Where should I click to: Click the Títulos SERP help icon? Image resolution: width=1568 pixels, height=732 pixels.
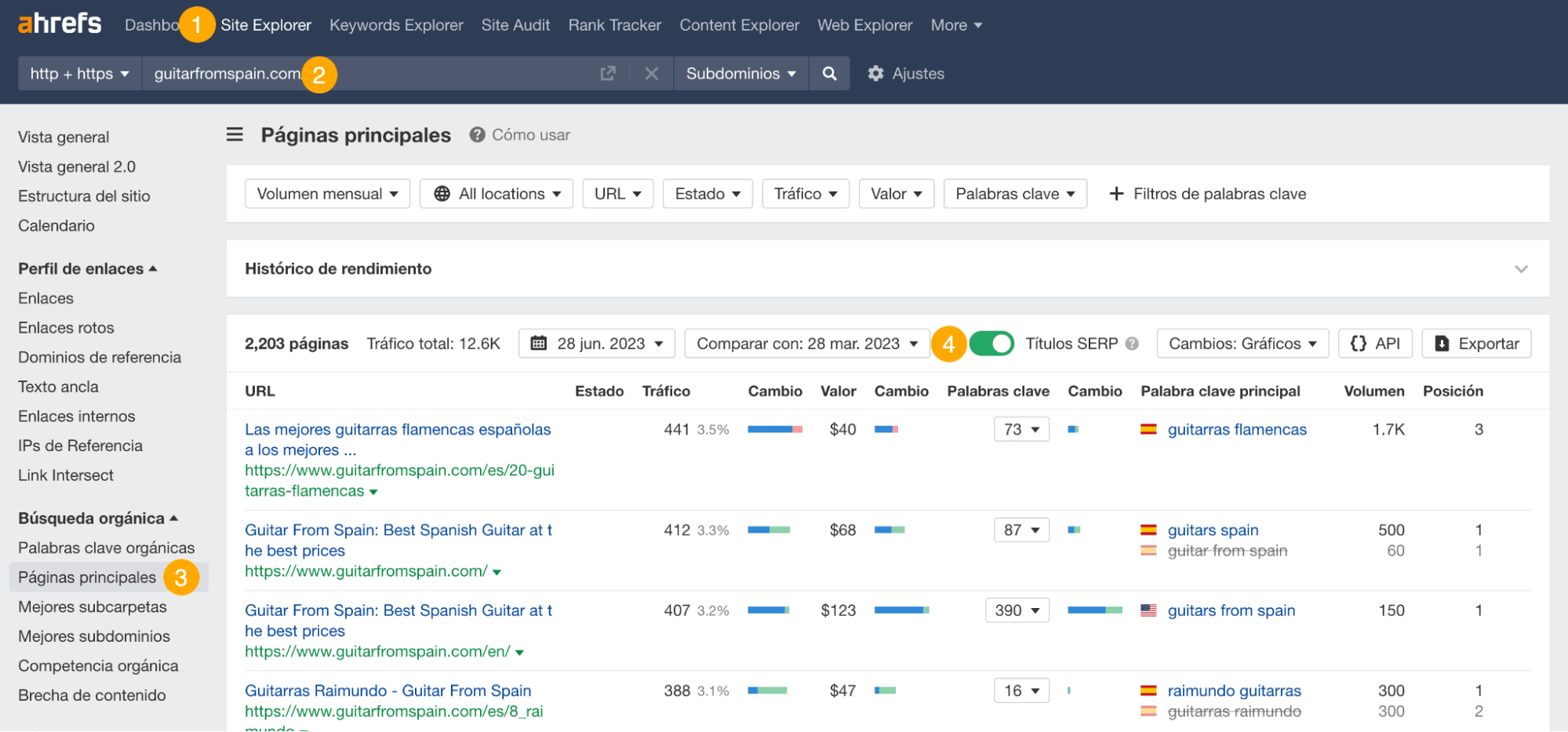click(x=1132, y=343)
